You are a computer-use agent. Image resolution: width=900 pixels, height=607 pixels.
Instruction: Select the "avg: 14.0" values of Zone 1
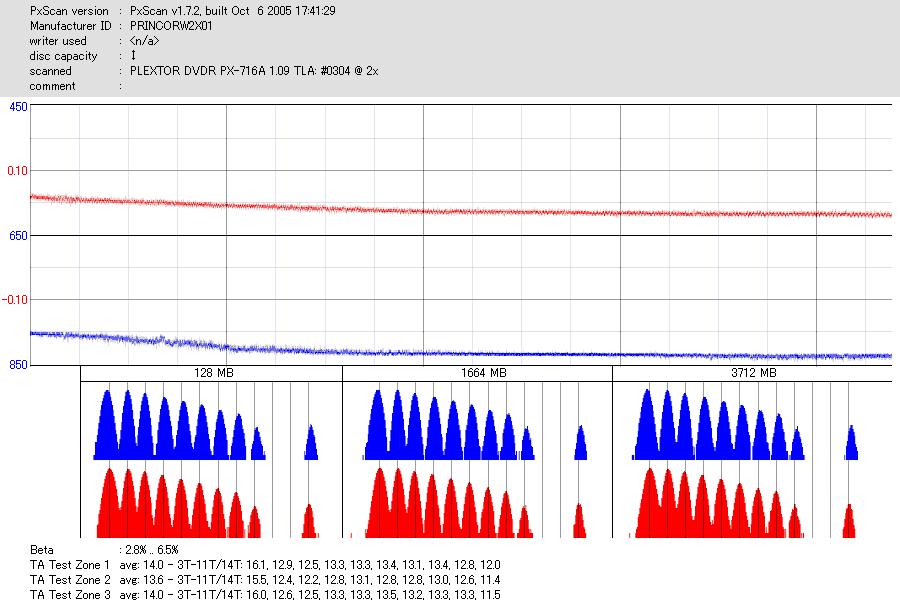310,565
